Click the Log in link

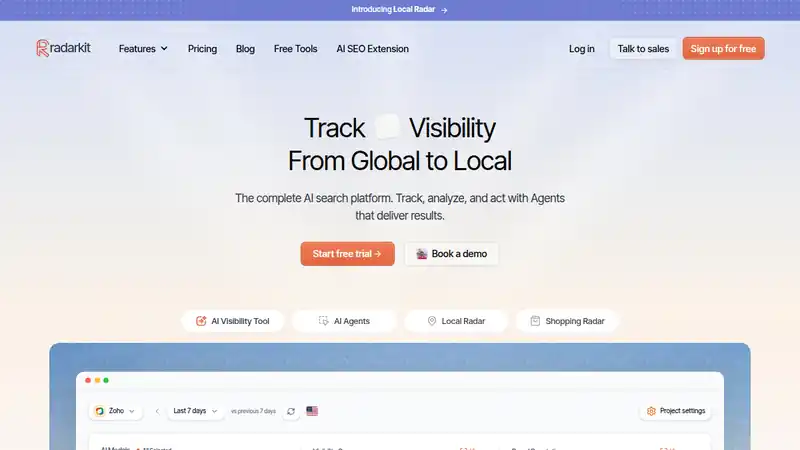pos(582,48)
